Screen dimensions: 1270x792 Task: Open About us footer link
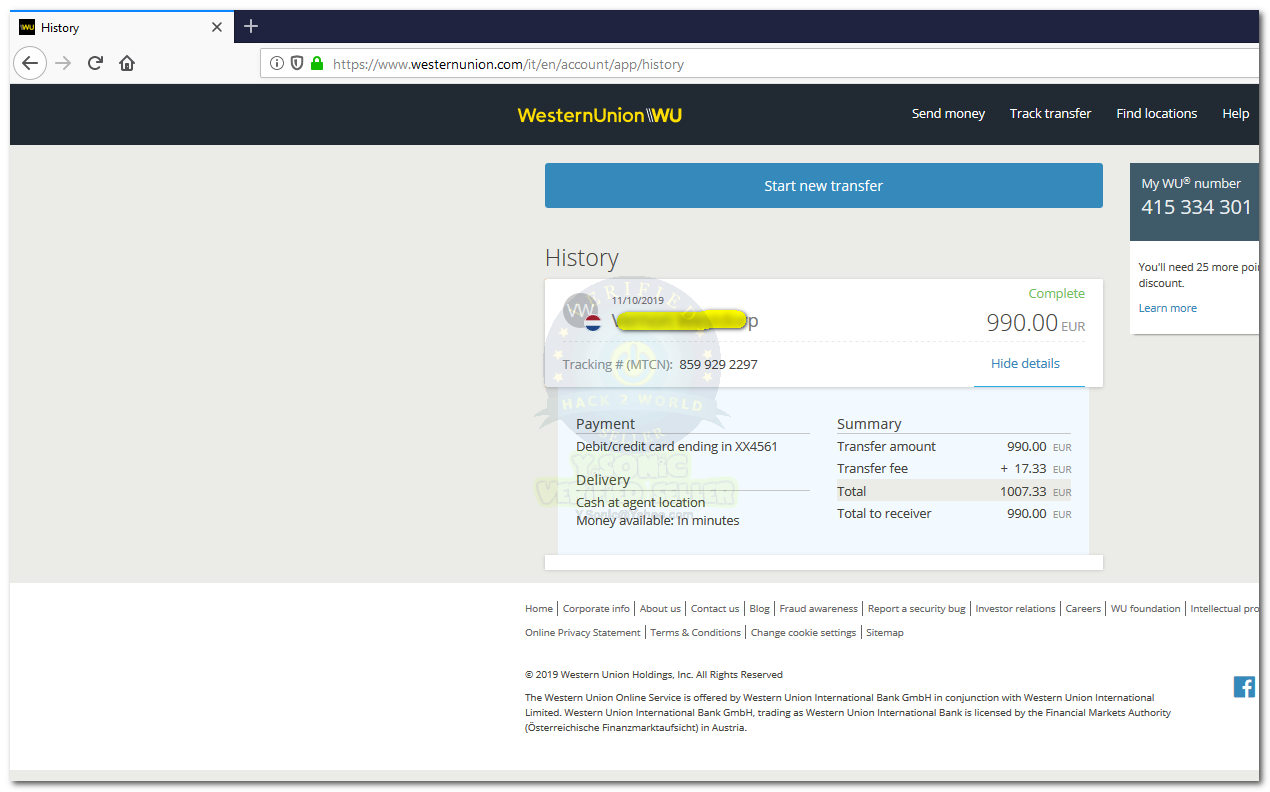660,608
